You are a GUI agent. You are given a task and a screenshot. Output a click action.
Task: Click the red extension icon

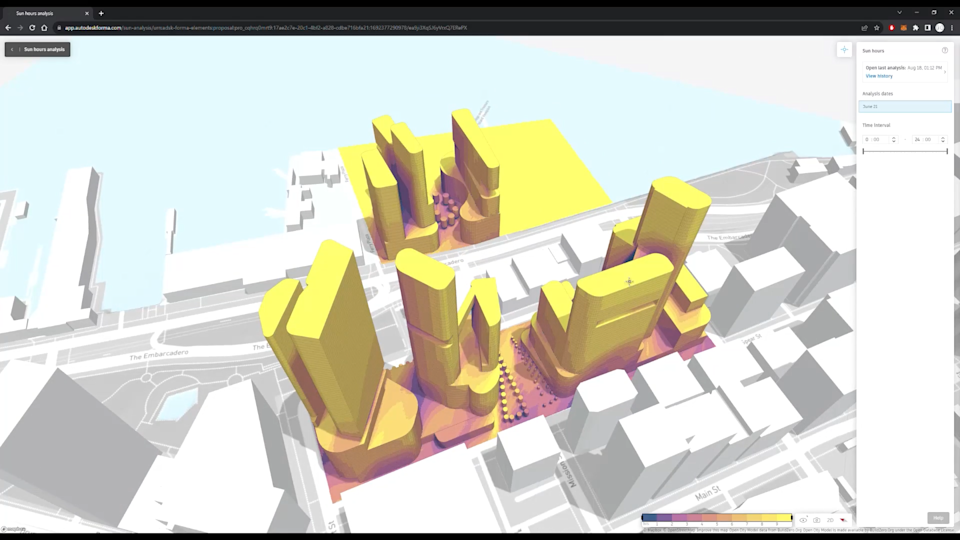[x=891, y=28]
